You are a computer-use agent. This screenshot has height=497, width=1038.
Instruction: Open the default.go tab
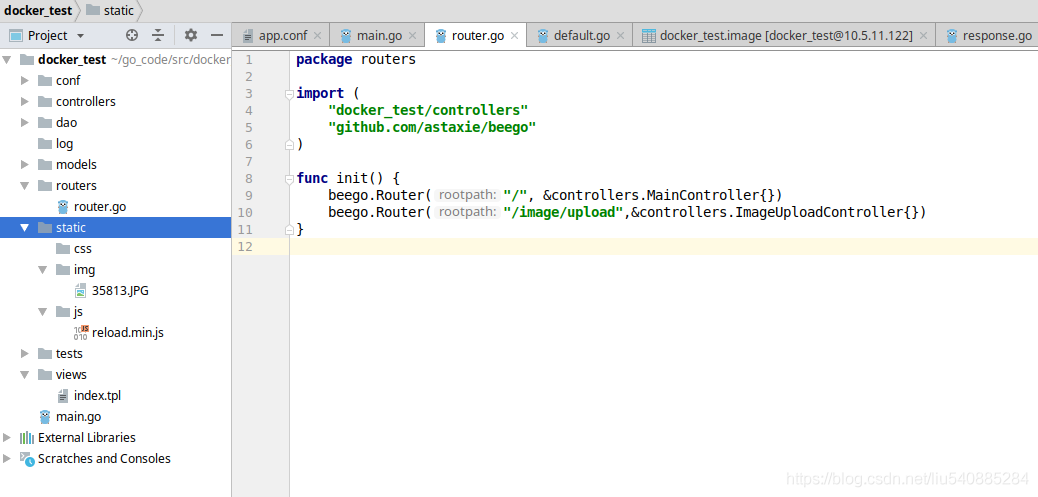(x=582, y=36)
